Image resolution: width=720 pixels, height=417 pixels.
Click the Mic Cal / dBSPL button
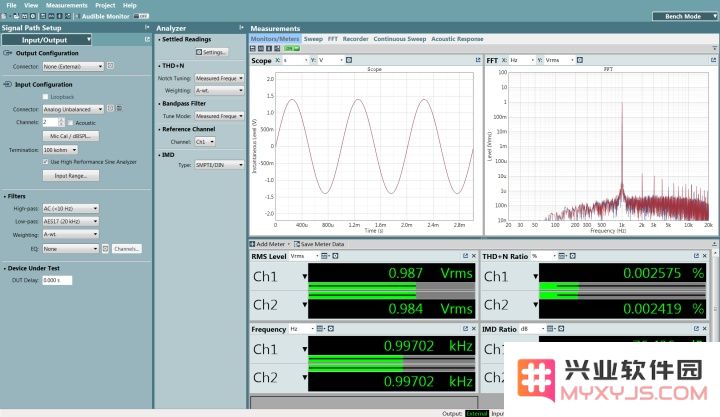point(71,136)
